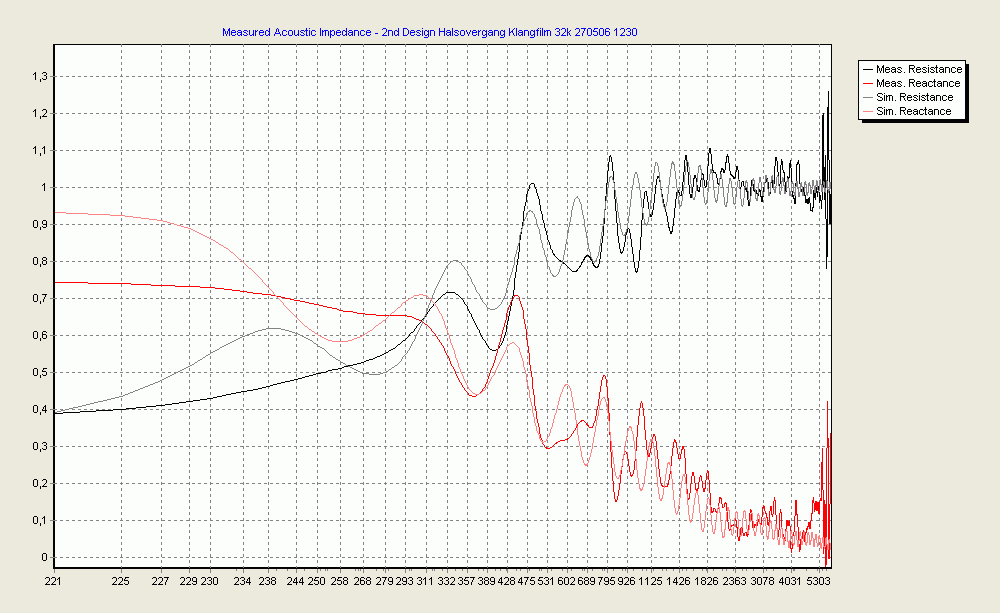Click x-axis frequency label 311
The height and width of the screenshot is (613, 1000).
click(x=425, y=581)
